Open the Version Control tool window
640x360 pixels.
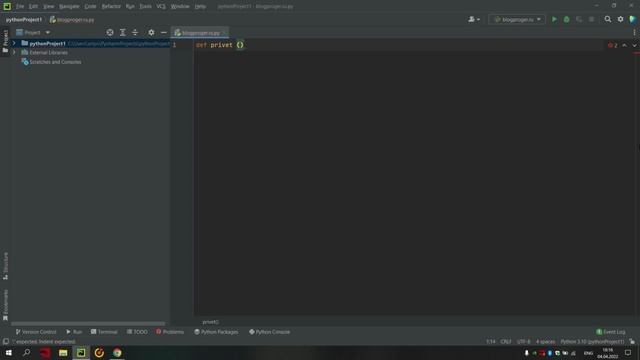click(36, 332)
